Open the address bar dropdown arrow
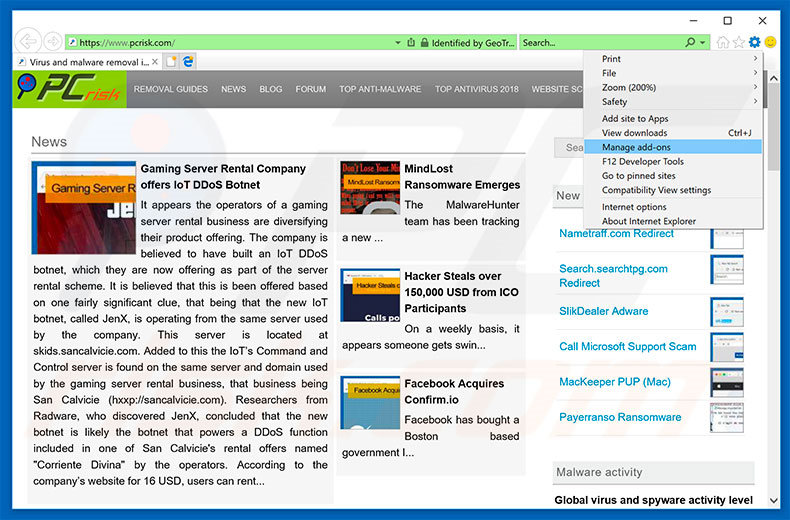The image size is (790, 520). coord(398,43)
